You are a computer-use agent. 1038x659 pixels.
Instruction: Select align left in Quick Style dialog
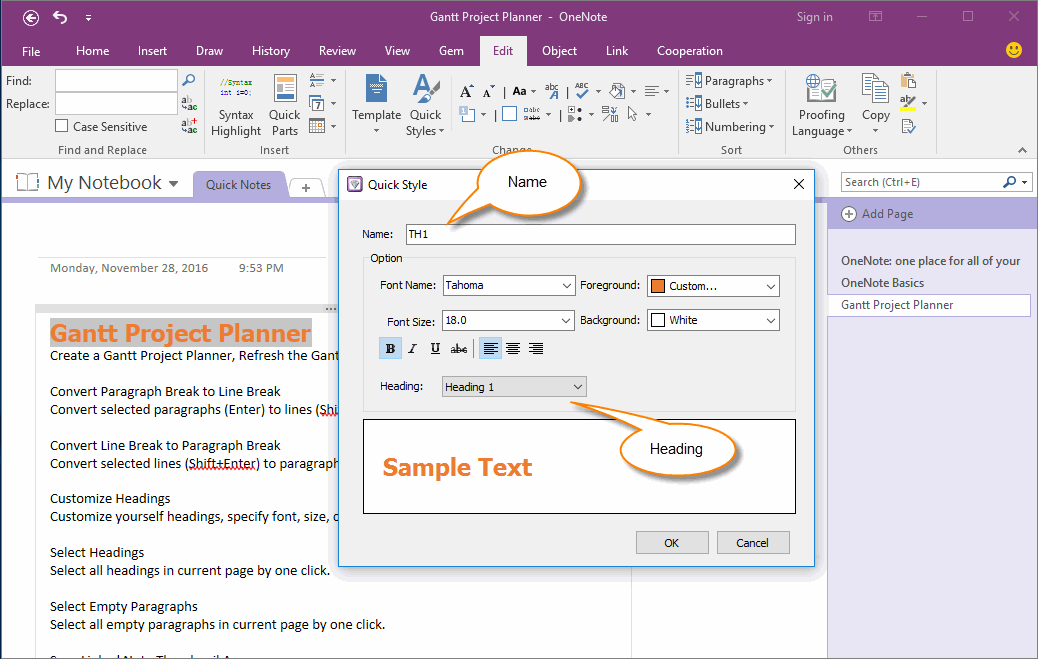pyautogui.click(x=490, y=348)
